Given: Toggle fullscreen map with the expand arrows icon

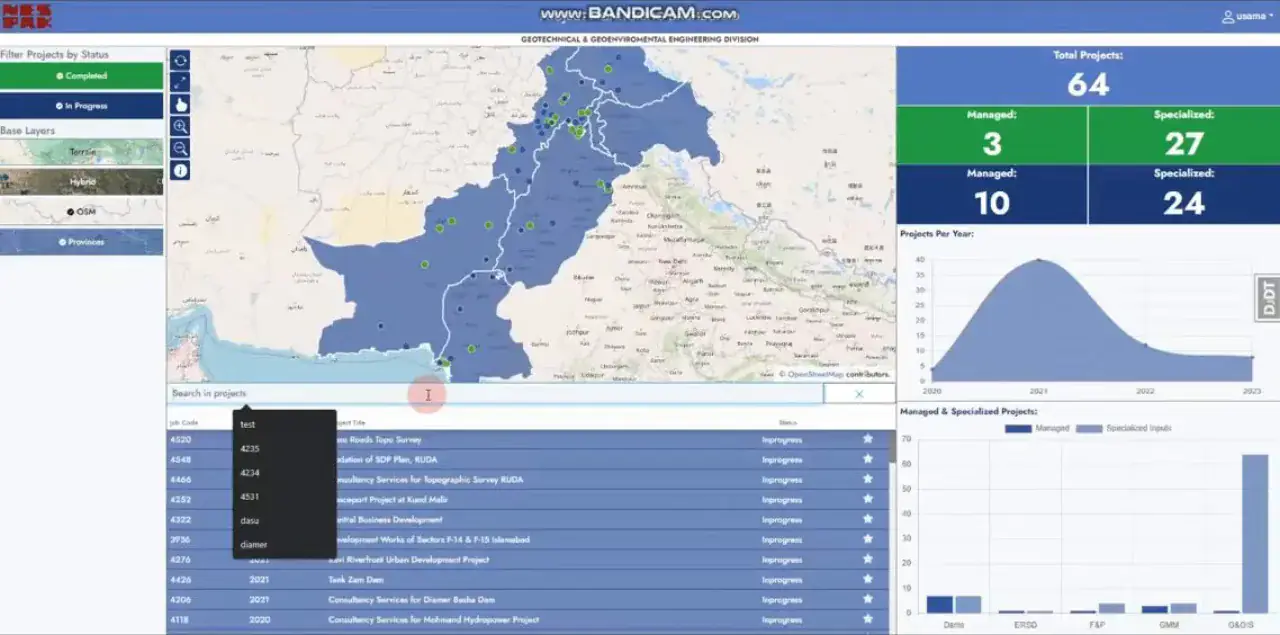Looking at the screenshot, I should click(180, 82).
